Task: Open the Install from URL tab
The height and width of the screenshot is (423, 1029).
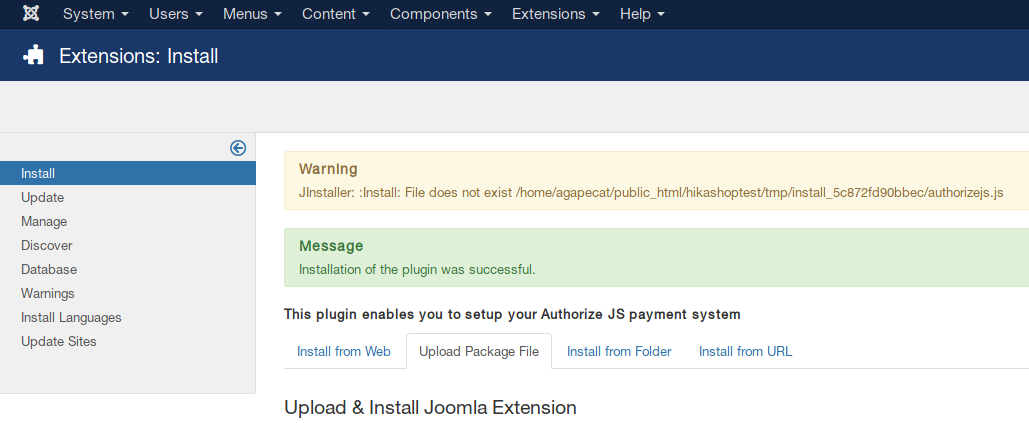Action: click(x=745, y=351)
